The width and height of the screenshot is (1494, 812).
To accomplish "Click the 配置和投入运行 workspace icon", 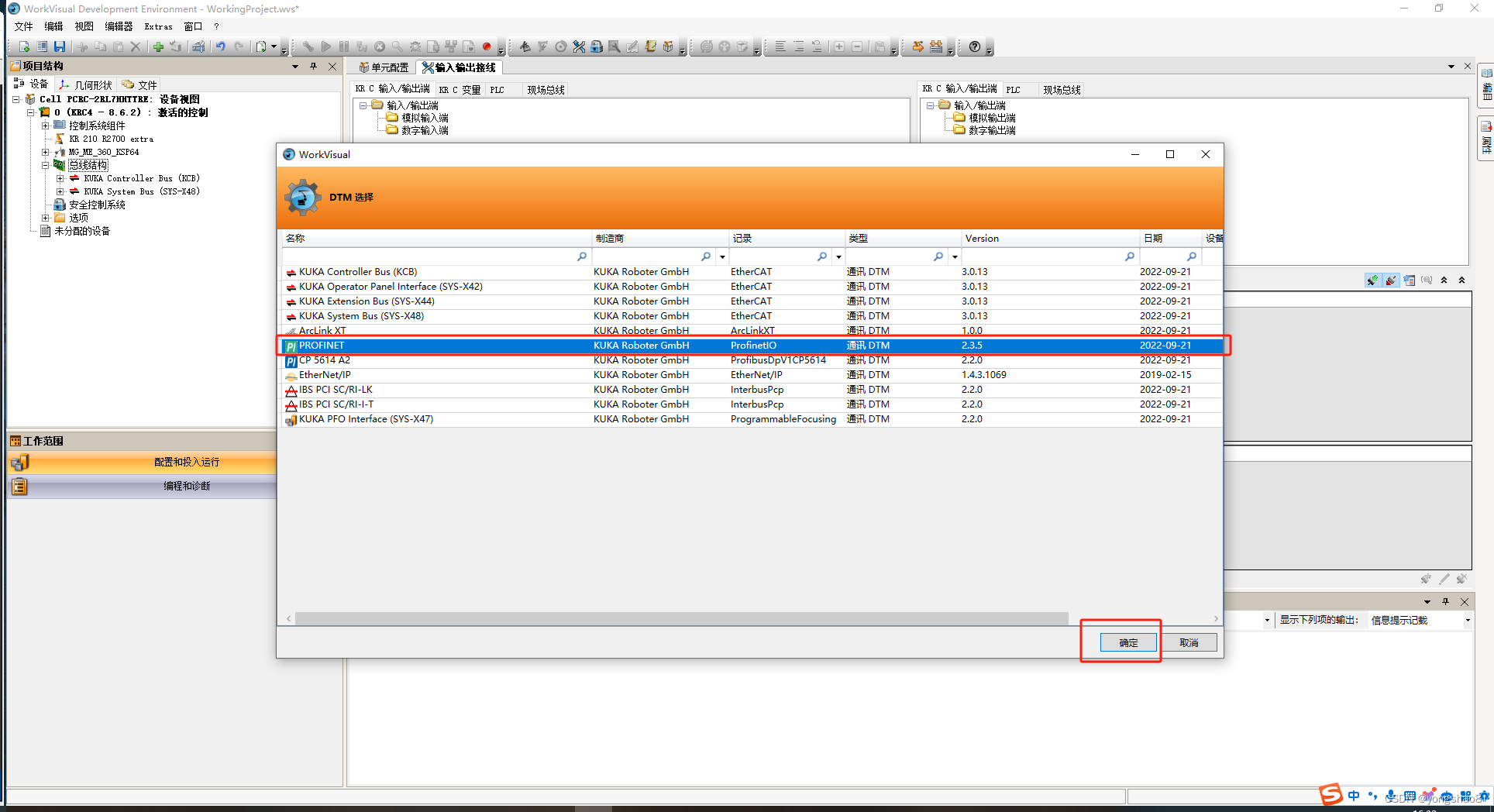I will pos(19,462).
